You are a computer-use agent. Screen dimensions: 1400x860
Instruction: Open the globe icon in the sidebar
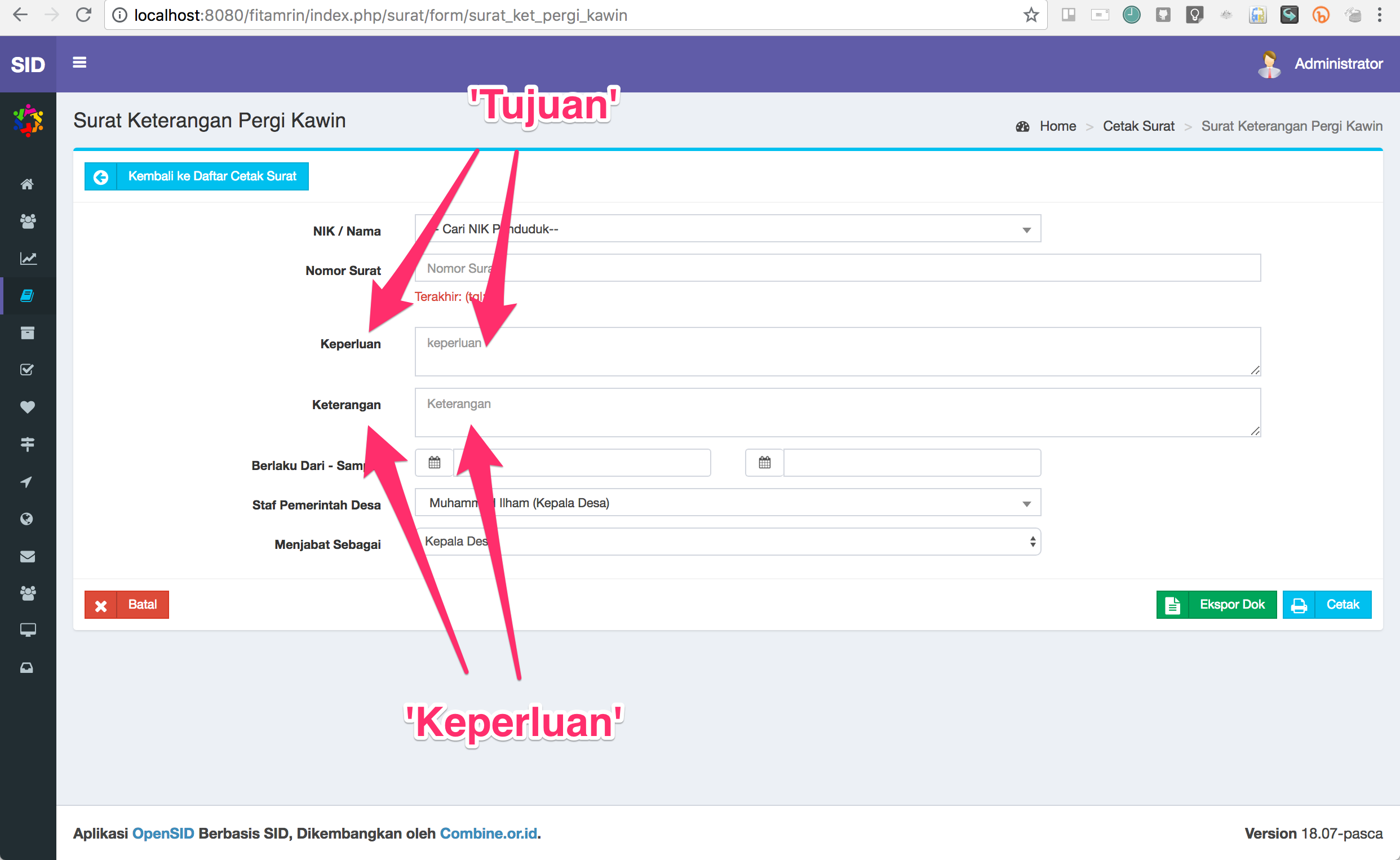pyautogui.click(x=27, y=518)
